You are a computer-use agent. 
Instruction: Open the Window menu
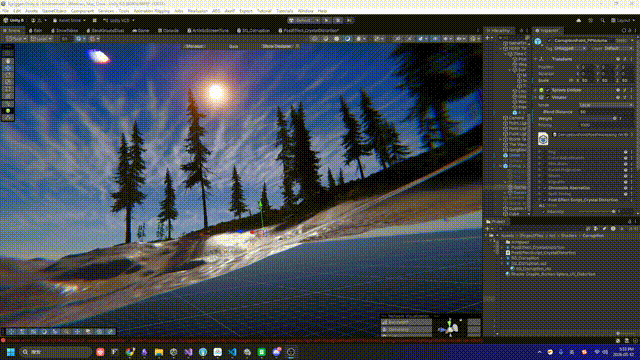[x=305, y=11]
